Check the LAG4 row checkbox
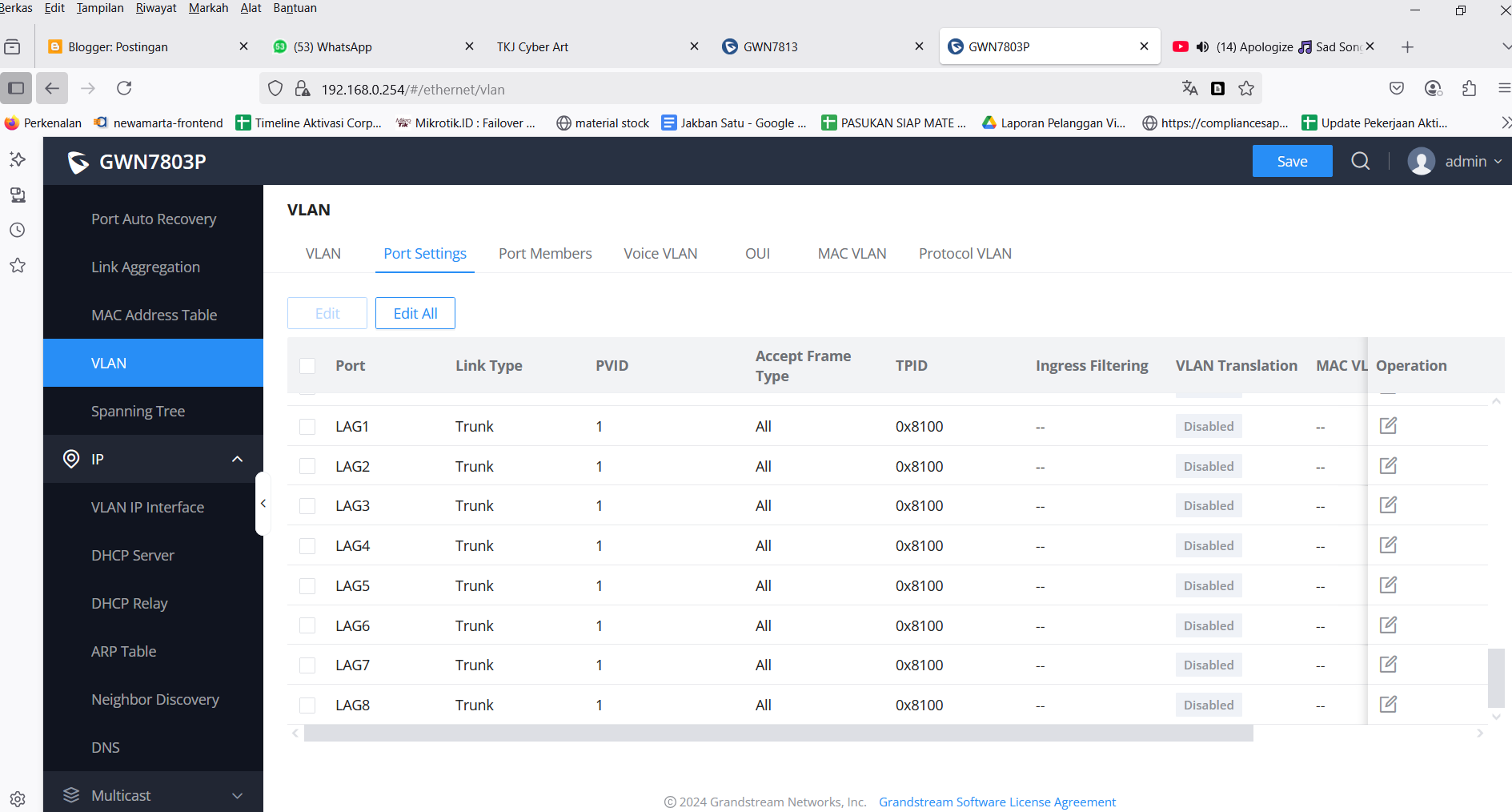The width and height of the screenshot is (1512, 812). tap(307, 546)
